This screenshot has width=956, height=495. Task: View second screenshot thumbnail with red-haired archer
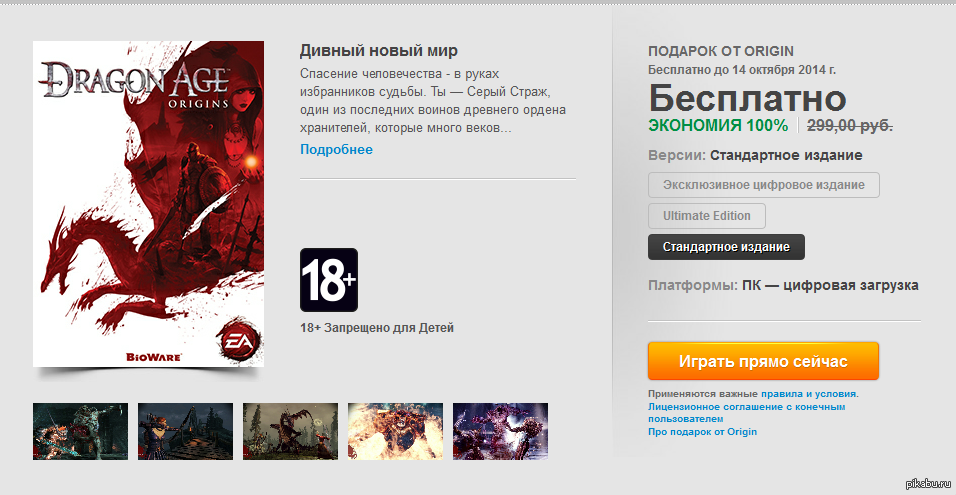185,431
